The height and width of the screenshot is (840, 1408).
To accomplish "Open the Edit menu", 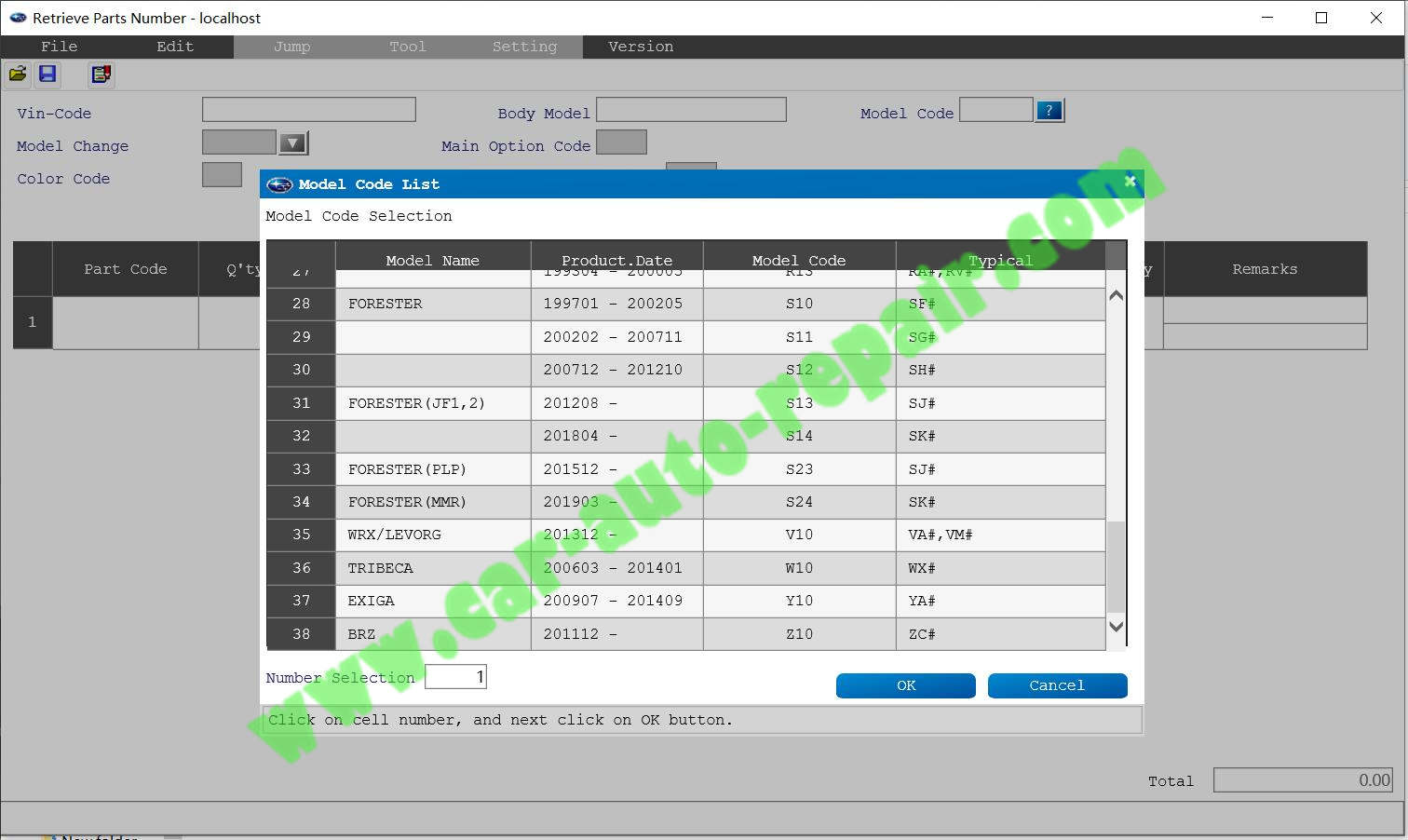I will pyautogui.click(x=175, y=47).
